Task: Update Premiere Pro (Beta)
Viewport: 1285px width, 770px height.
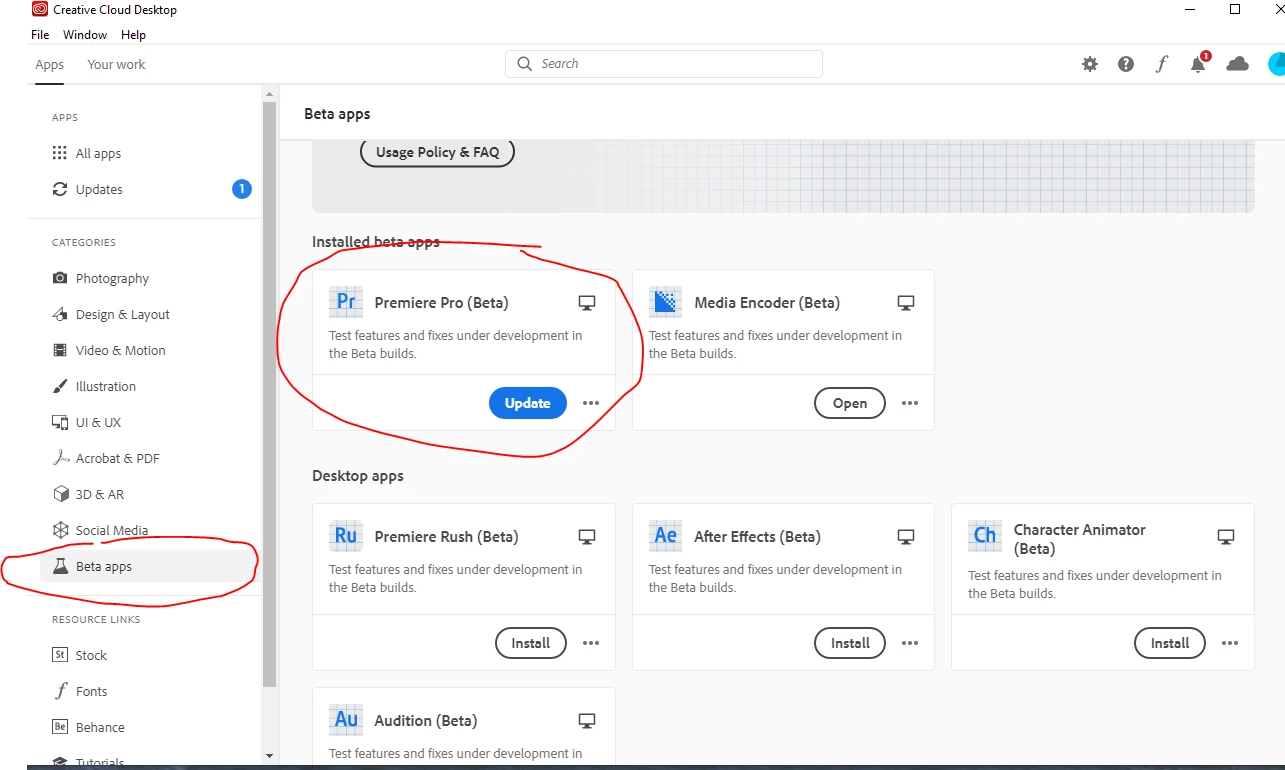Action: click(528, 404)
